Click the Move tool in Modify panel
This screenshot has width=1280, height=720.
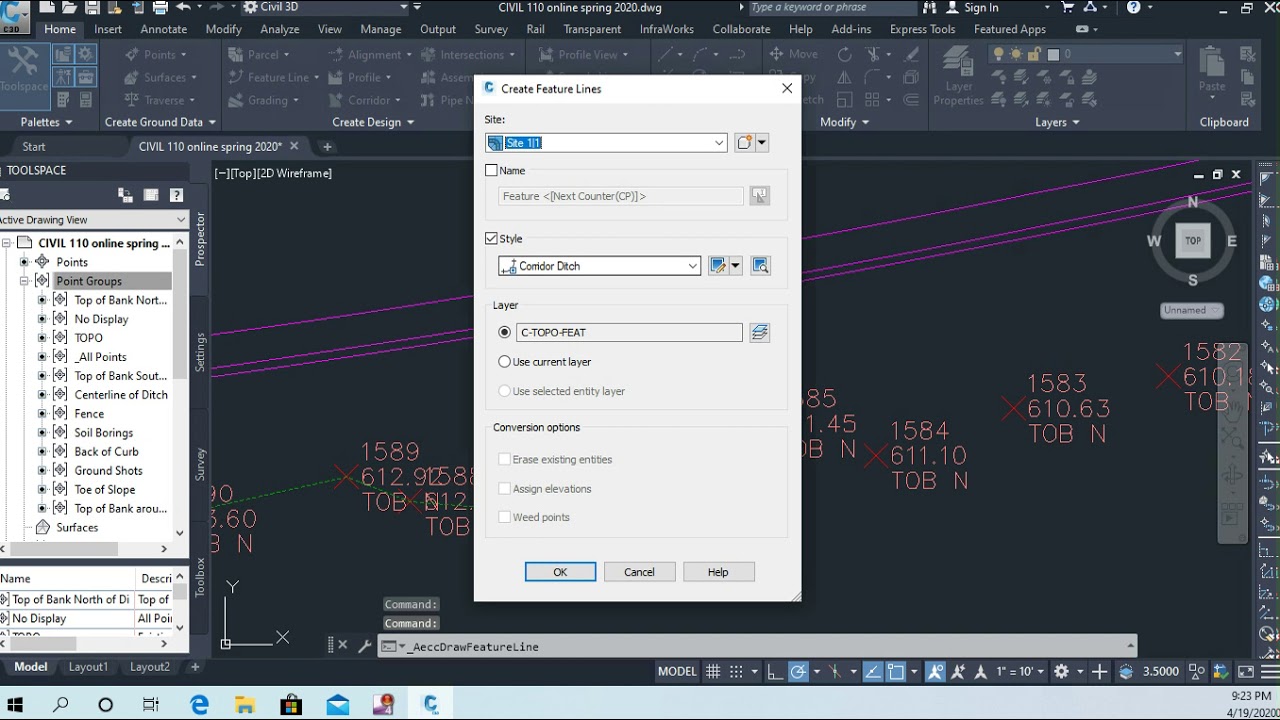[x=794, y=54]
